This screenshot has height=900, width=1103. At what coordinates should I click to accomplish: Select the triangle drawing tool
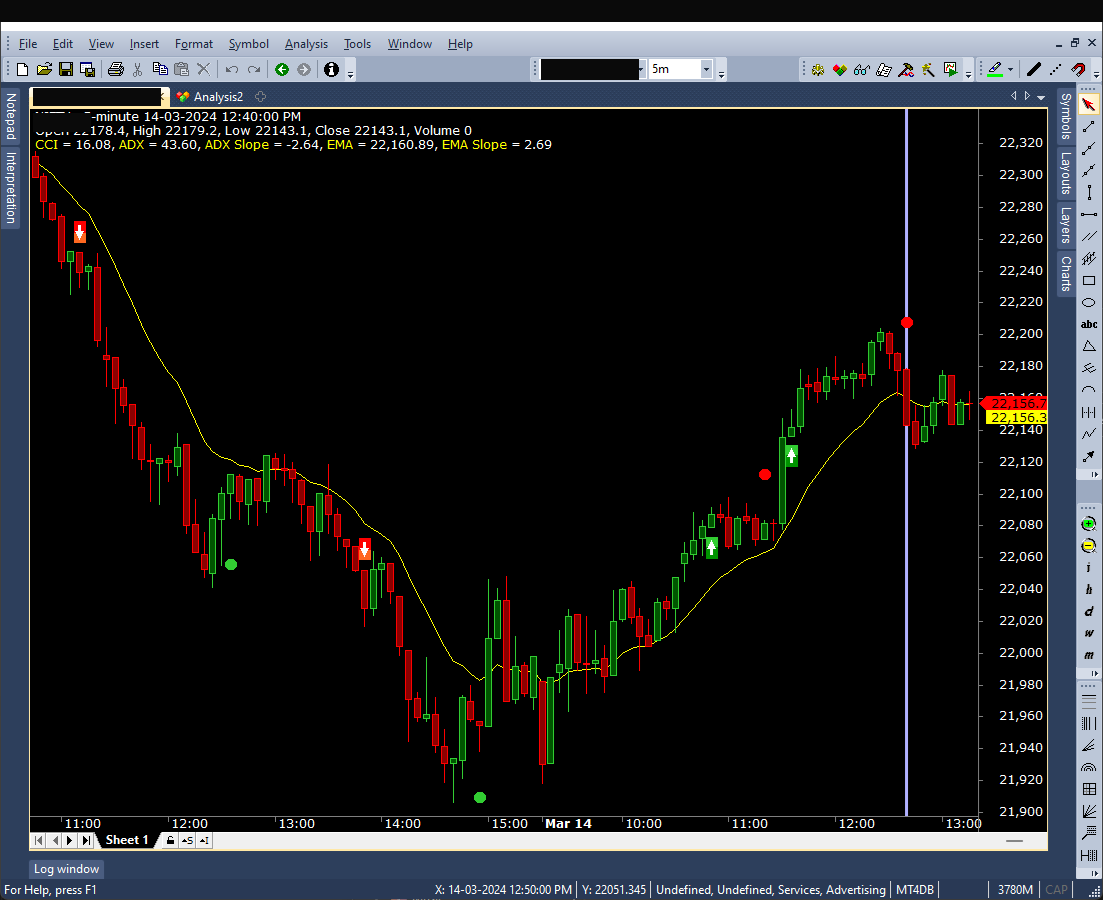(x=1088, y=346)
